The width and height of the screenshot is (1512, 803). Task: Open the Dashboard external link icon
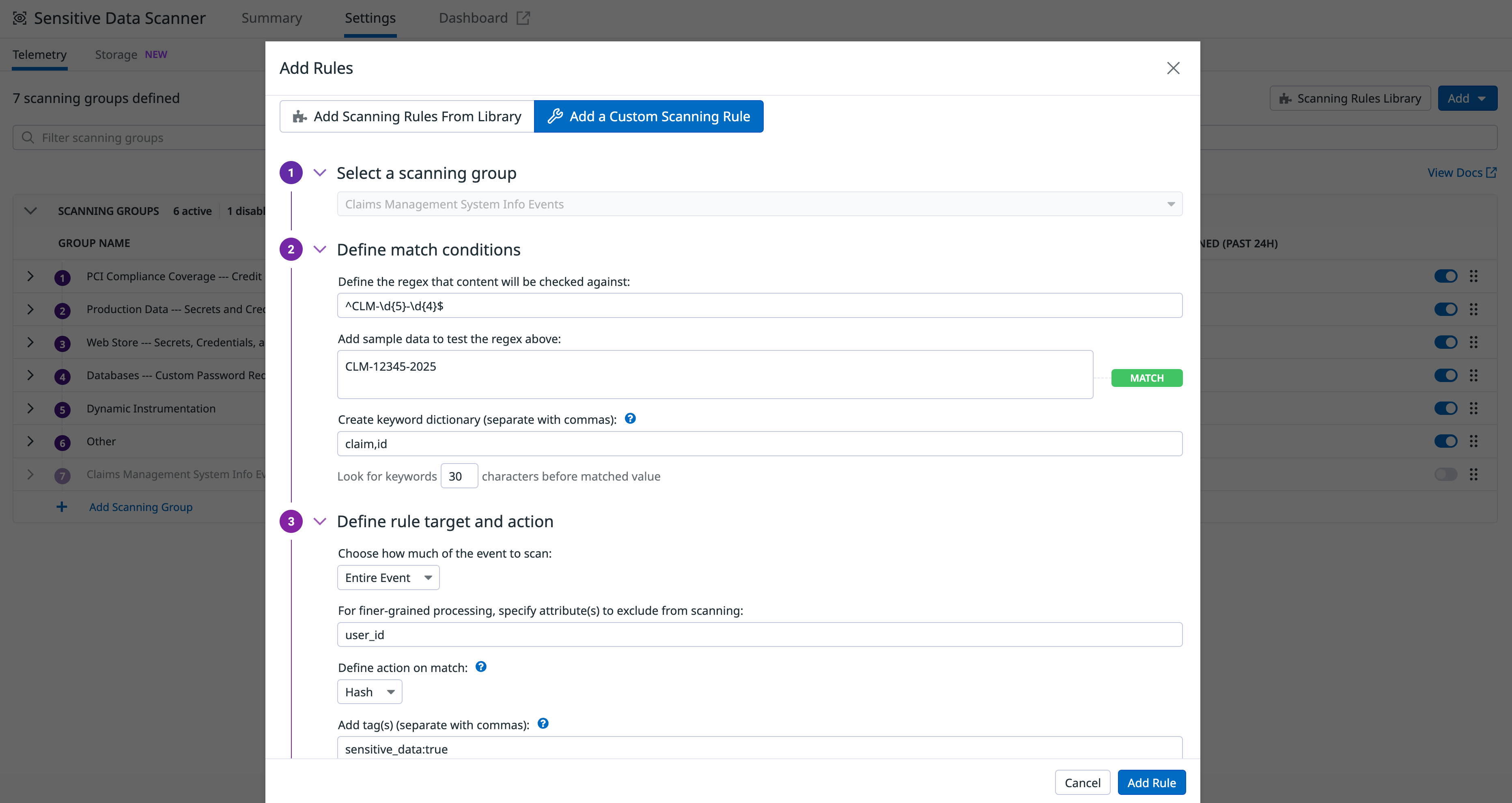[522, 17]
